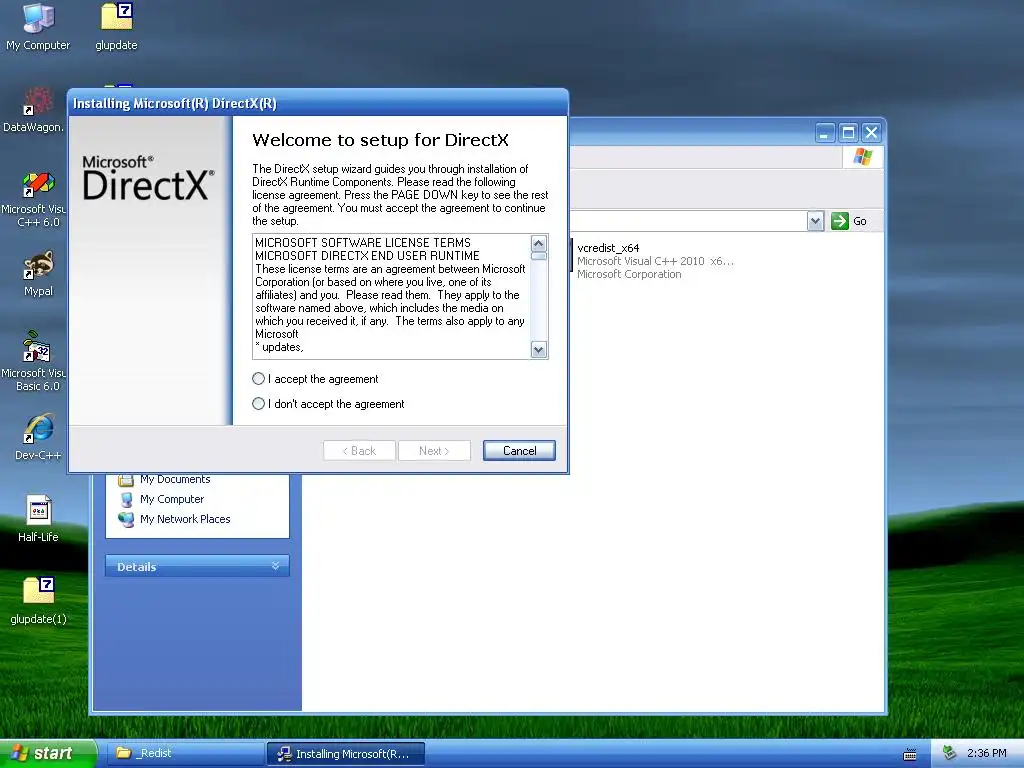The height and width of the screenshot is (768, 1024).
Task: Minimize the Explorer window
Action: point(825,133)
